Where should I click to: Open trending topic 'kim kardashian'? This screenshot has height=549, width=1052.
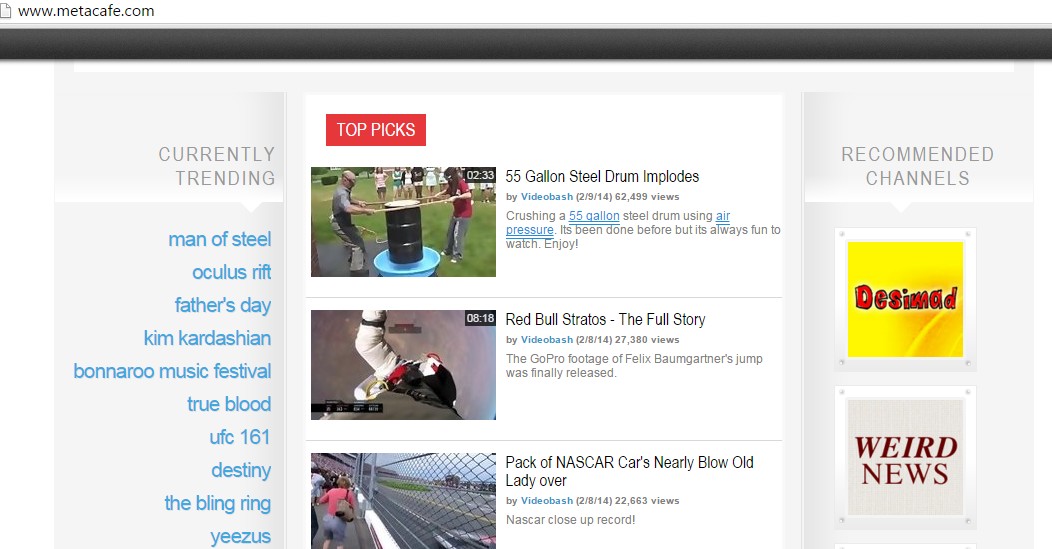pyautogui.click(x=207, y=338)
